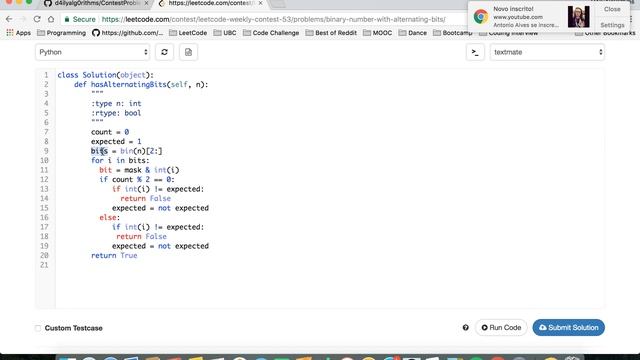This screenshot has width=640, height=360.
Task: Click the notification profile thumbnail
Action: pos(578,17)
